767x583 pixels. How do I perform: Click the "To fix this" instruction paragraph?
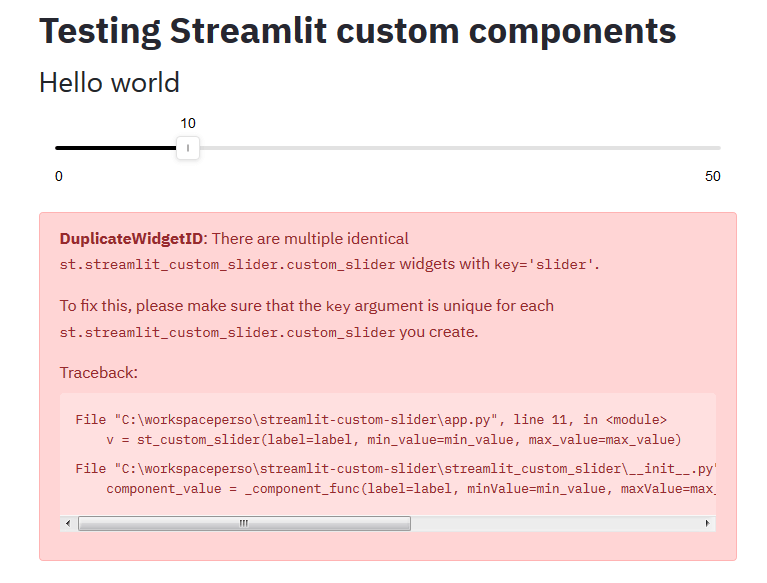pyautogui.click(x=306, y=306)
